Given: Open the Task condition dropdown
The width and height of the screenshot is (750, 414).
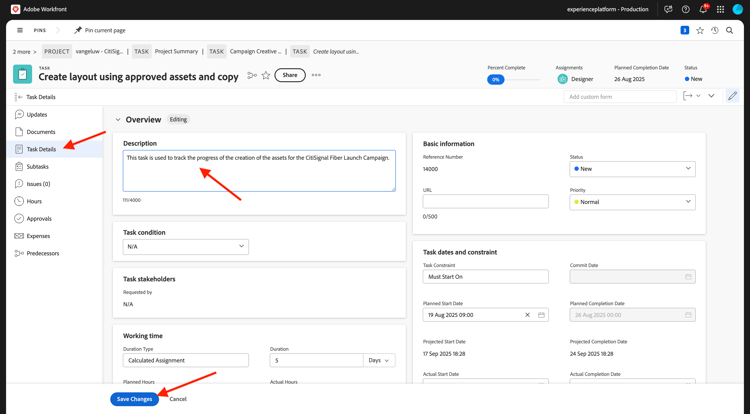Looking at the screenshot, I should coord(185,246).
